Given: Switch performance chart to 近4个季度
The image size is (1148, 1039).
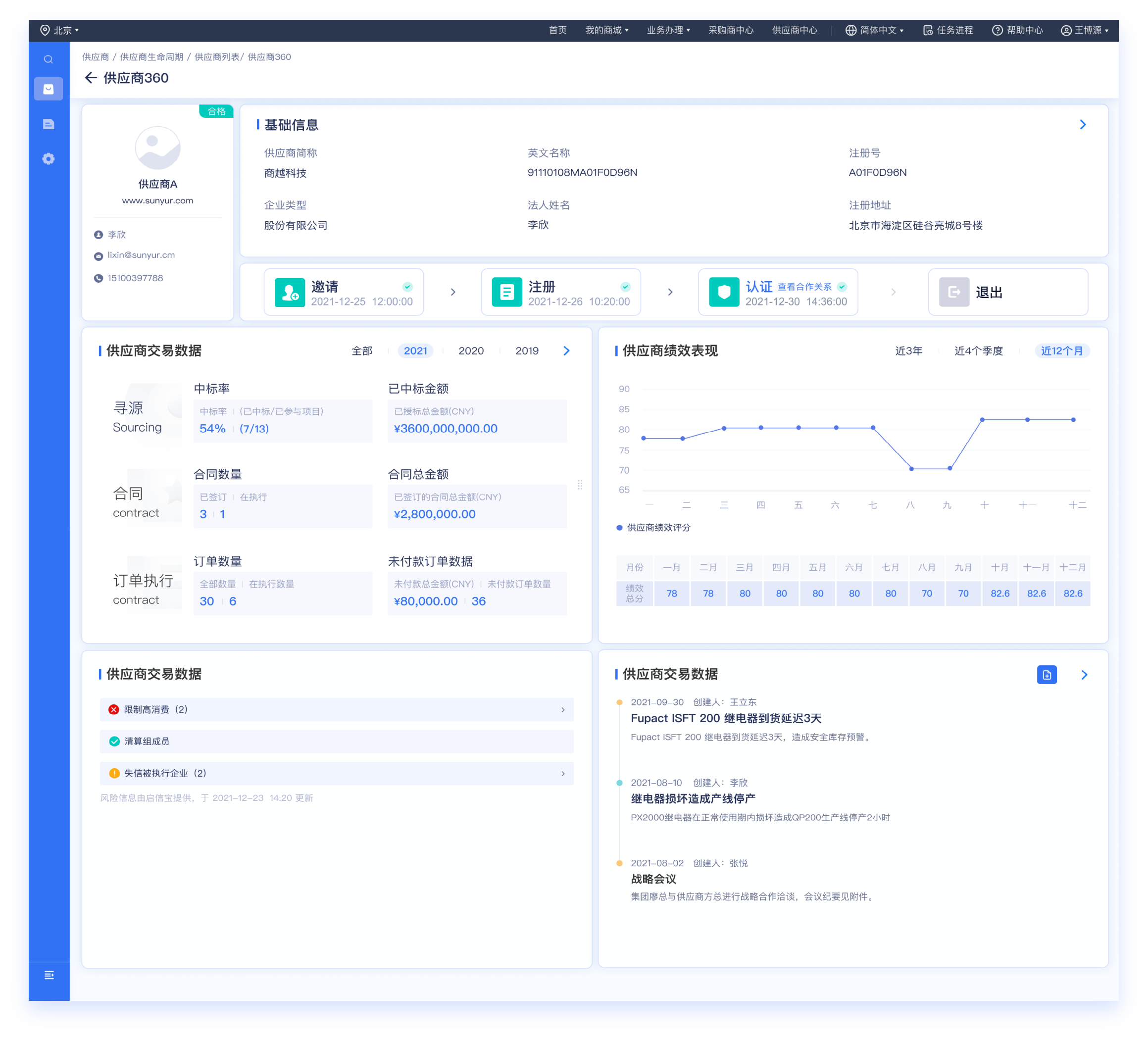Looking at the screenshot, I should (x=978, y=350).
